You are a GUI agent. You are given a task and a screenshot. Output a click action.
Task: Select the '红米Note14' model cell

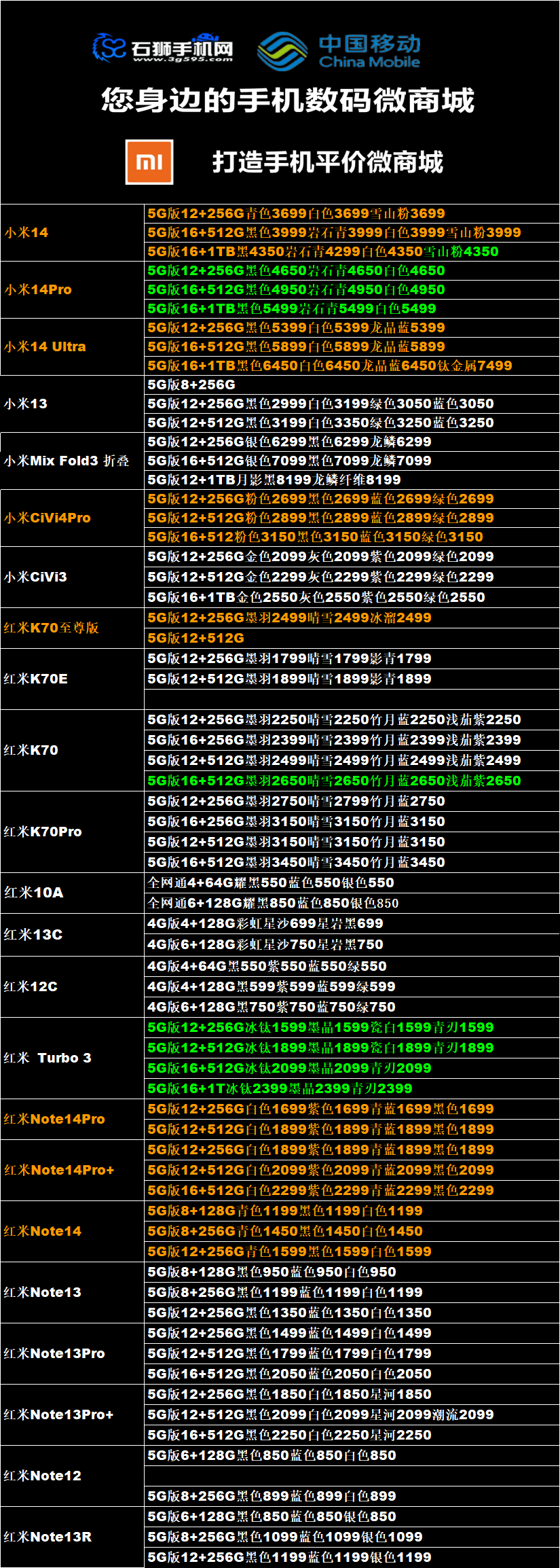[x=72, y=1231]
